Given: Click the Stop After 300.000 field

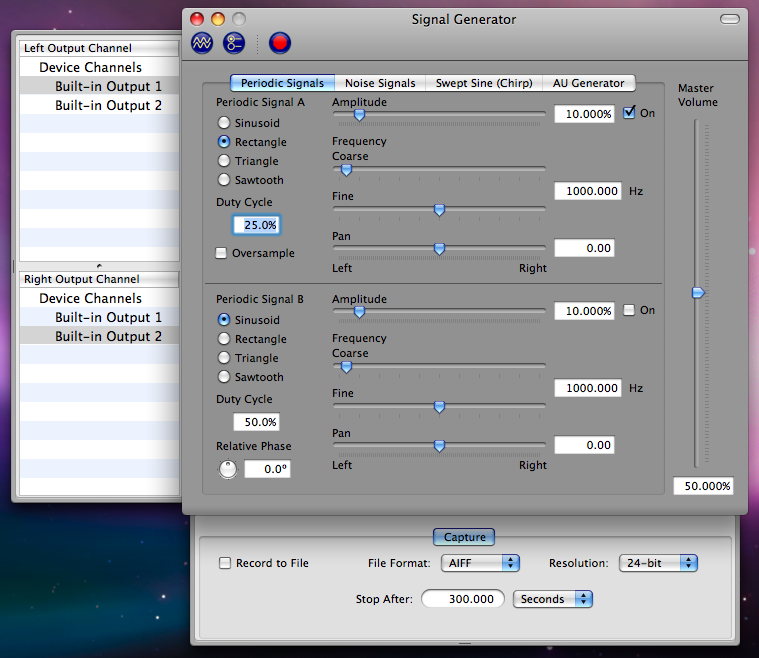Looking at the screenshot, I should point(463,599).
